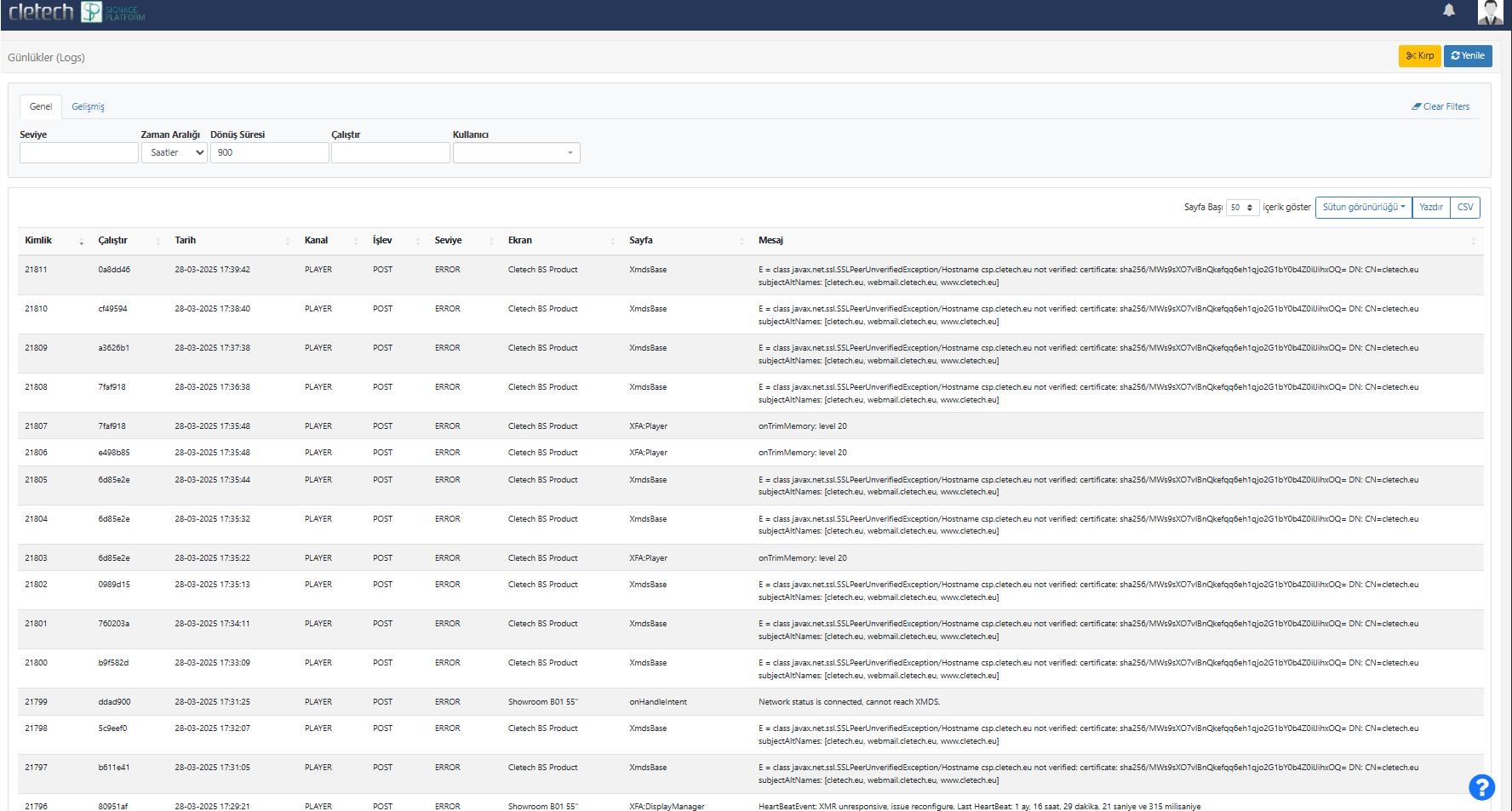Select log ID 21803
Viewport: 1512px width, 811px height.
click(x=36, y=558)
